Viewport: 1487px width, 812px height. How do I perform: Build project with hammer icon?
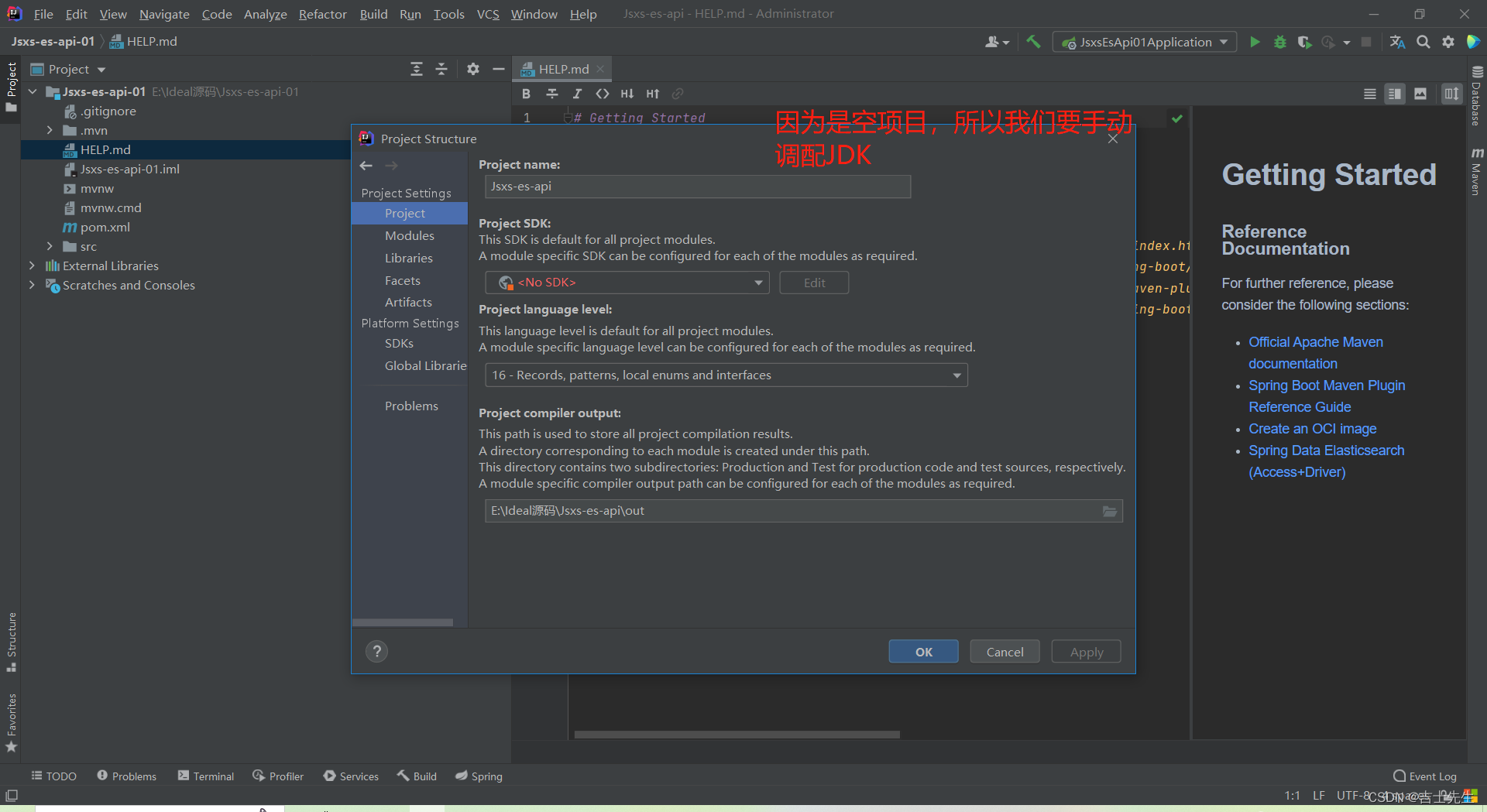coord(1033,42)
